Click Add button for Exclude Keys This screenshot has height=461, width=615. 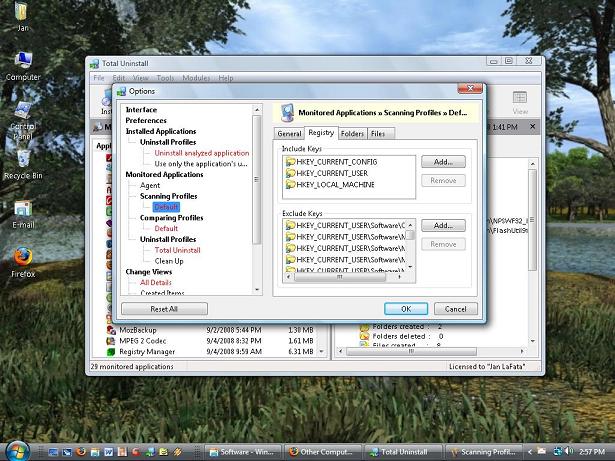click(x=443, y=226)
